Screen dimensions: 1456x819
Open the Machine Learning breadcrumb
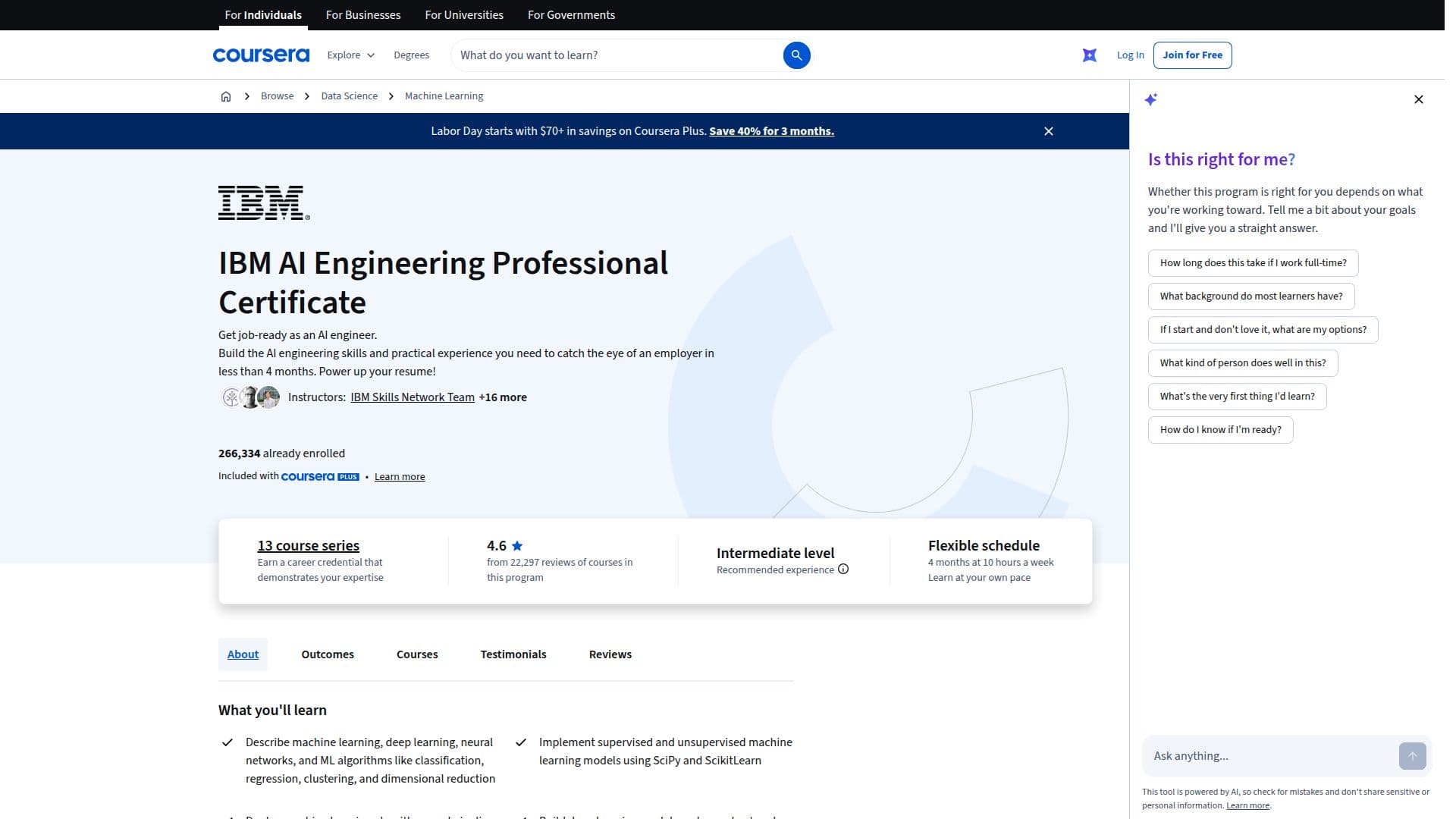(444, 96)
